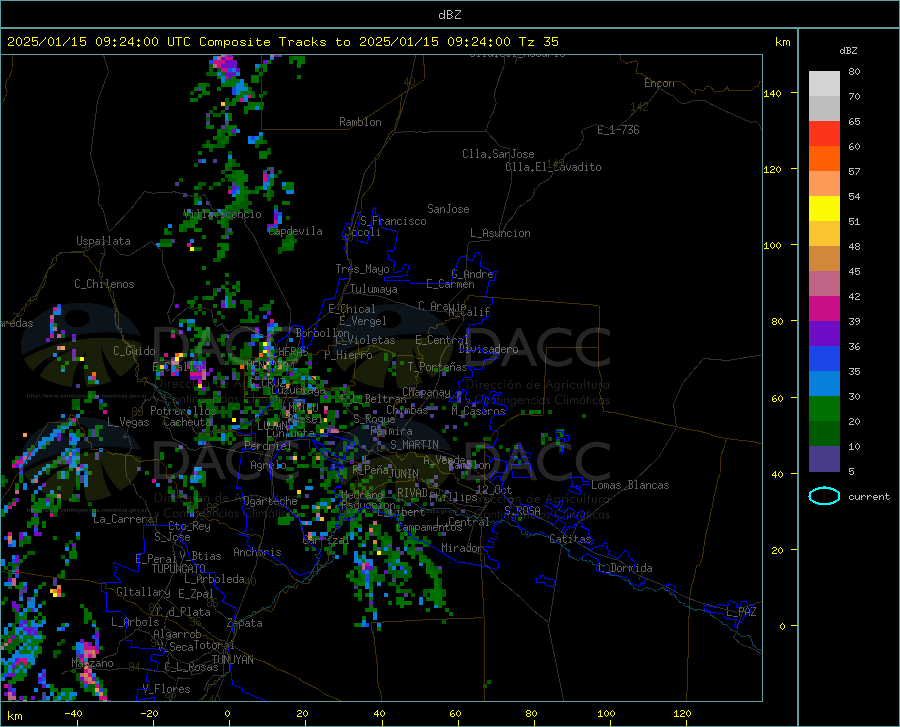Click the 54 dBZ yellow color swatch

(824, 208)
